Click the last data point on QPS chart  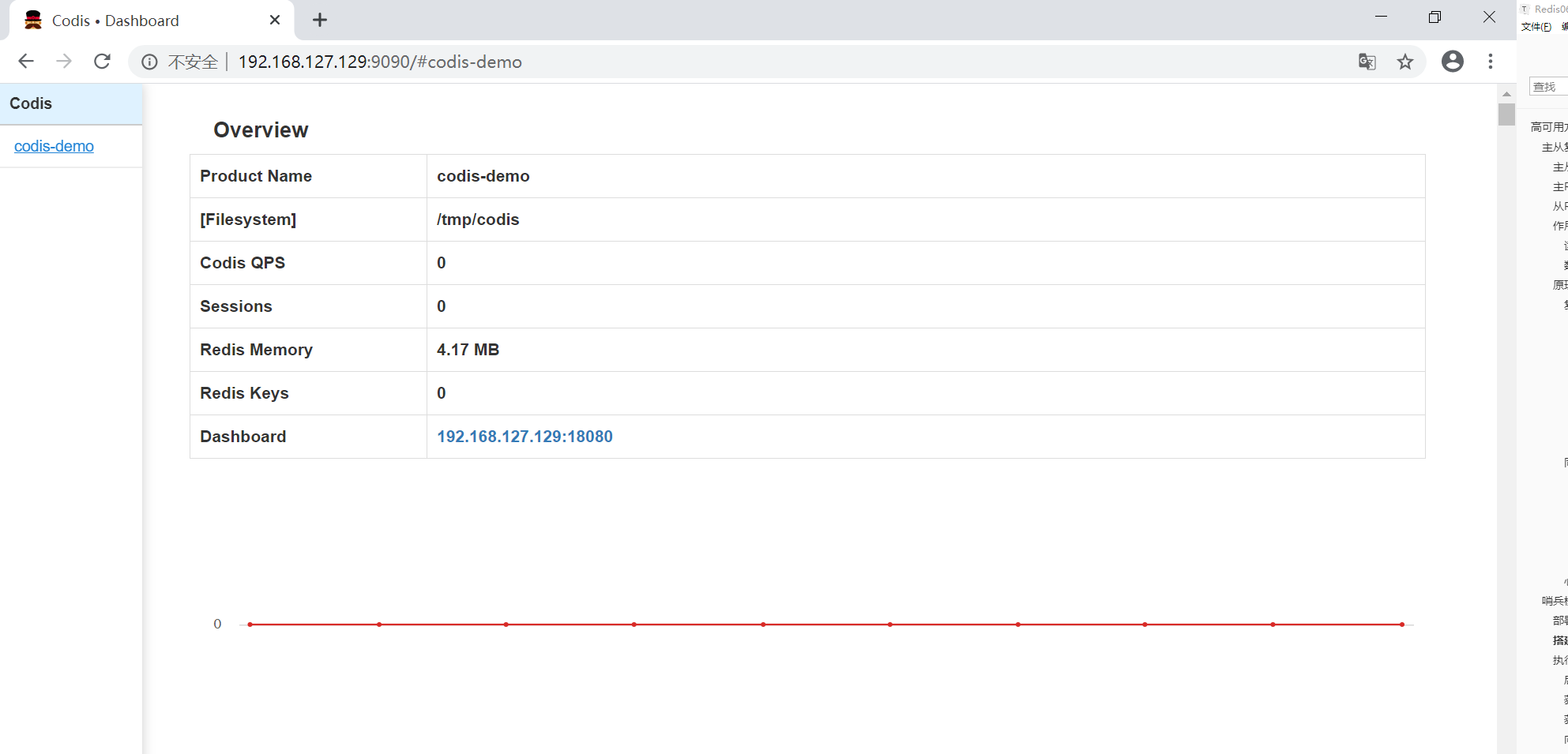point(1402,625)
